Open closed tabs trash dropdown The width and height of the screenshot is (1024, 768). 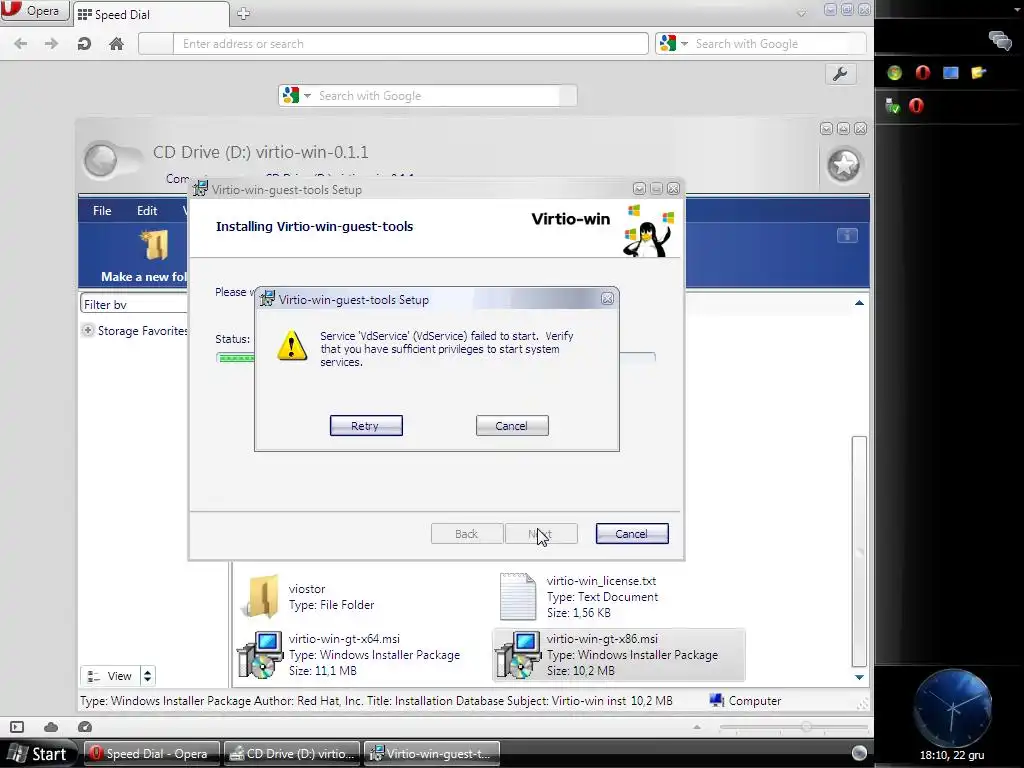point(801,12)
